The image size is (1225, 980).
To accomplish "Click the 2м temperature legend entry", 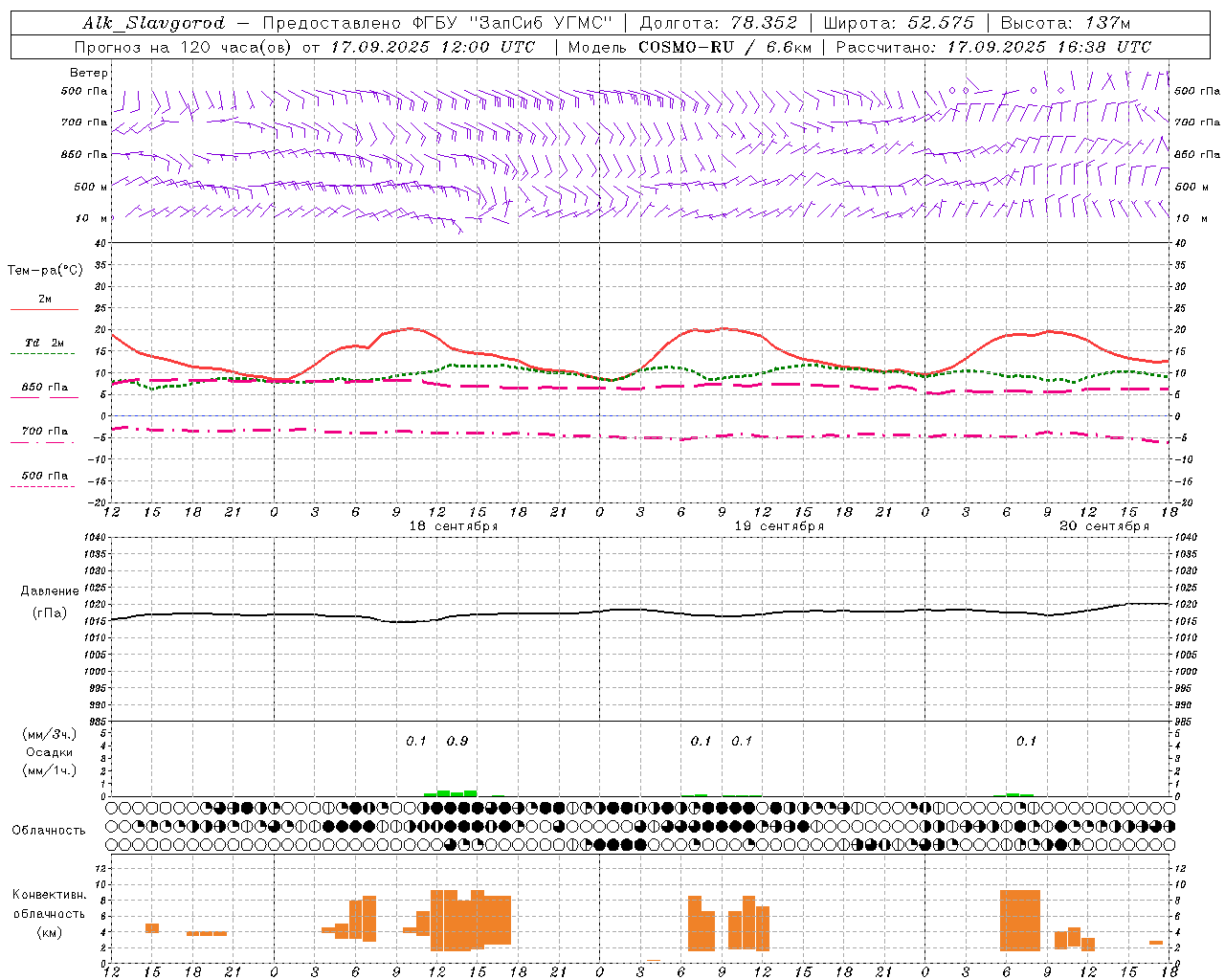I will (x=45, y=300).
